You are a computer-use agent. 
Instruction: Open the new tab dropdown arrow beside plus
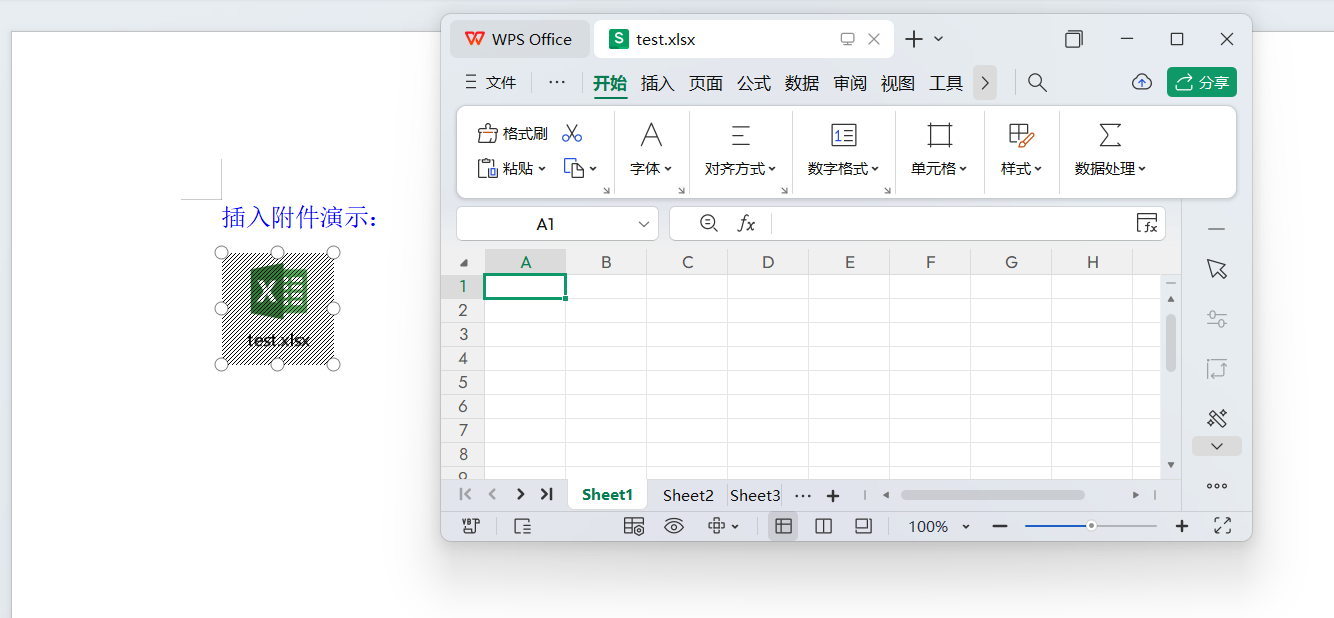(x=938, y=39)
